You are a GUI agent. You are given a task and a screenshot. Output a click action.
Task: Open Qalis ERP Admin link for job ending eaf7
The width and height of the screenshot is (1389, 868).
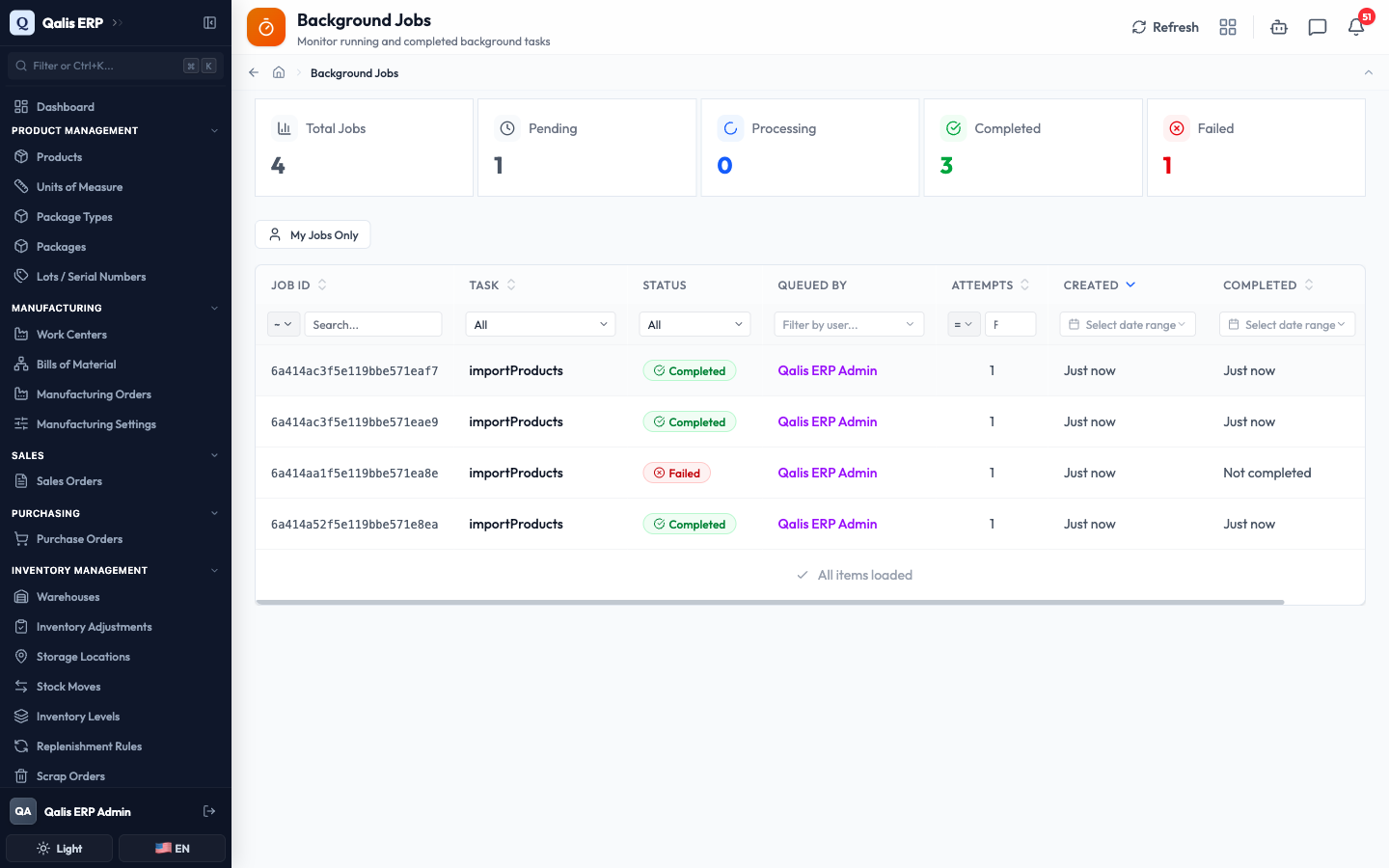[x=828, y=370]
